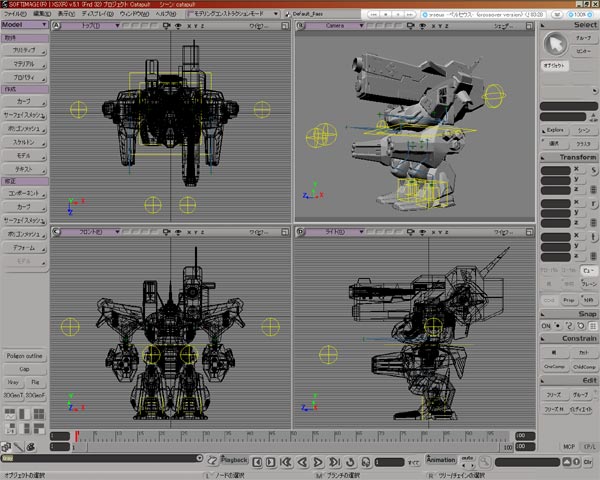
Task: Click the camera icon in the Top viewport header
Action: [x=166, y=26]
